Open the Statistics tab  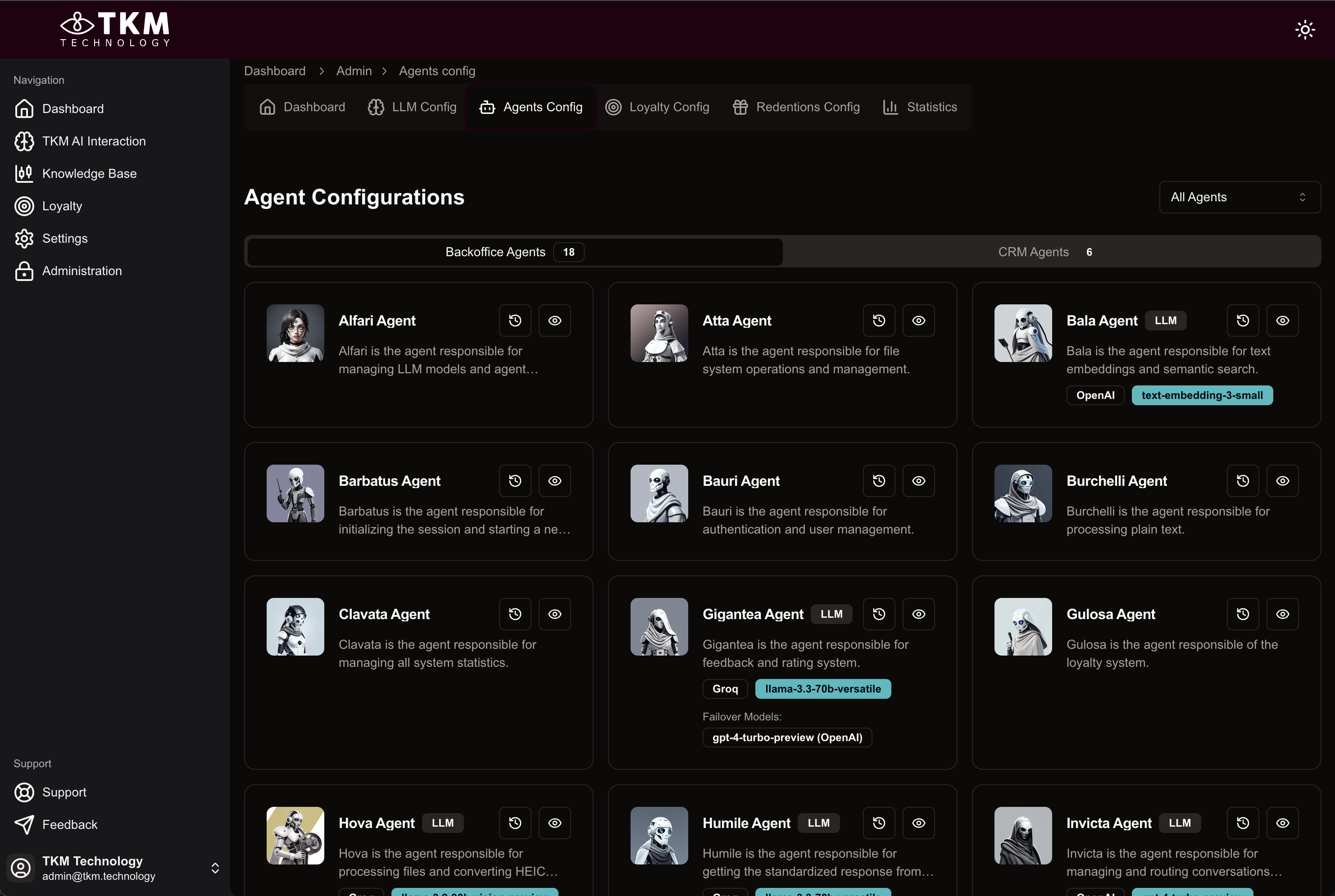click(920, 107)
